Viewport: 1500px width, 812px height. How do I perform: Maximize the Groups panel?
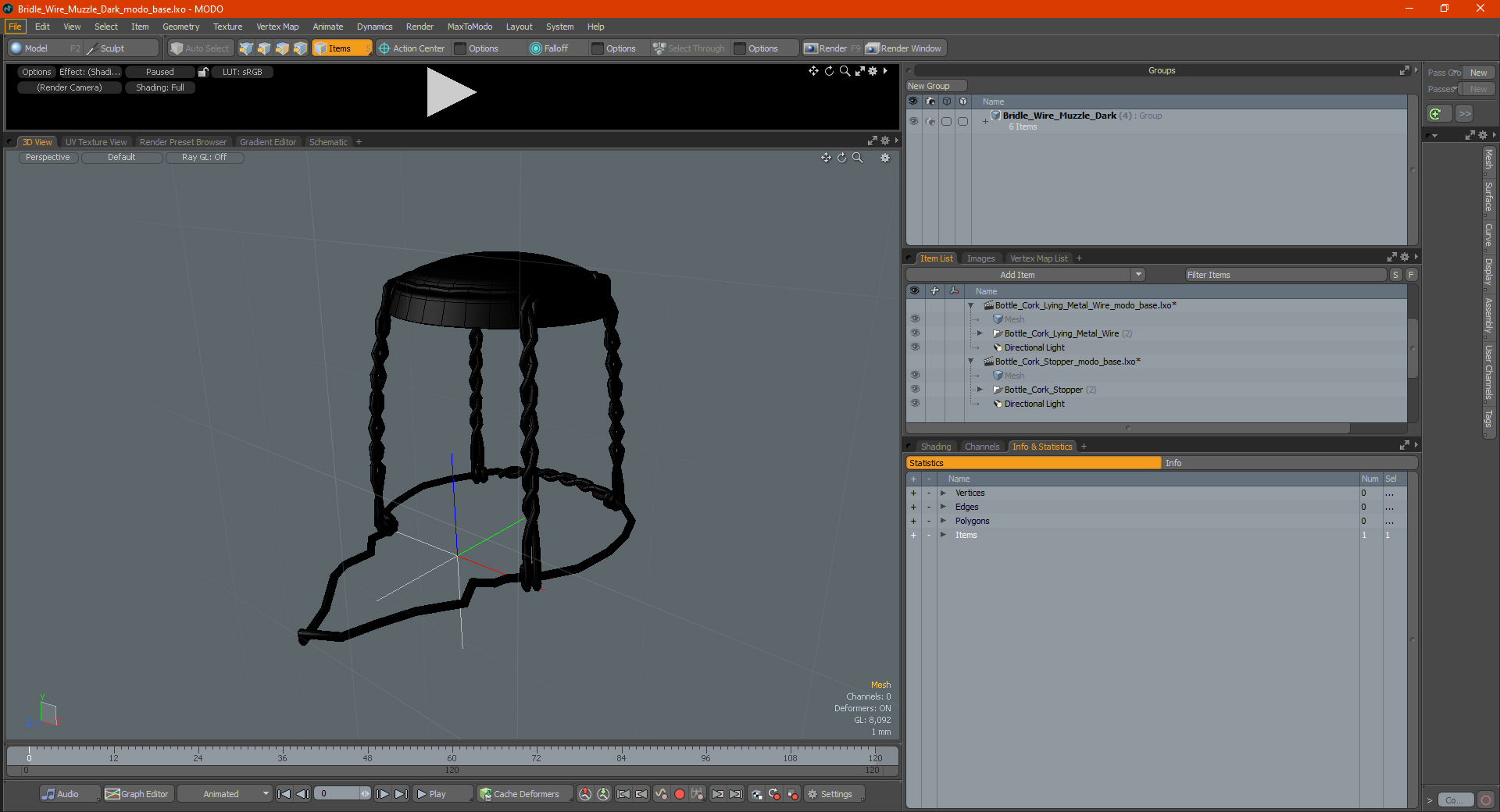(1404, 70)
